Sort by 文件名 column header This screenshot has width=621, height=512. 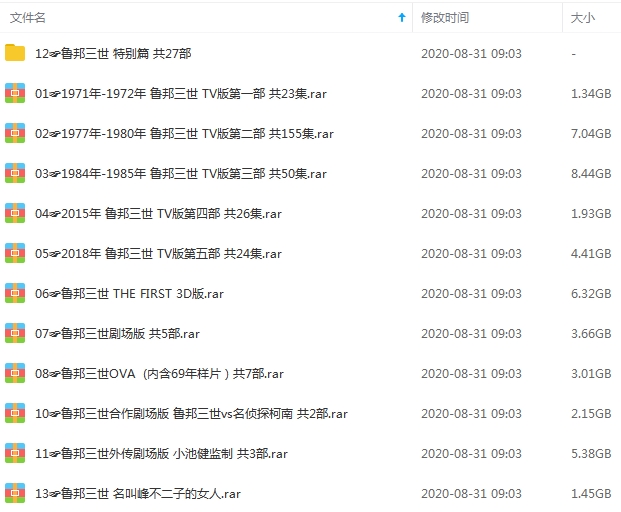(x=28, y=17)
